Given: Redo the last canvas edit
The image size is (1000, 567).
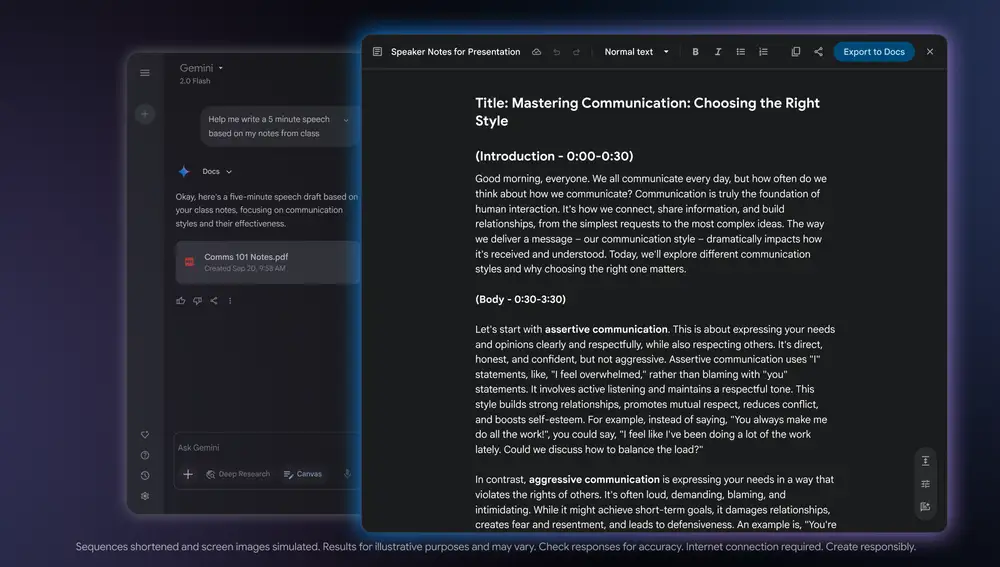Looking at the screenshot, I should point(577,52).
